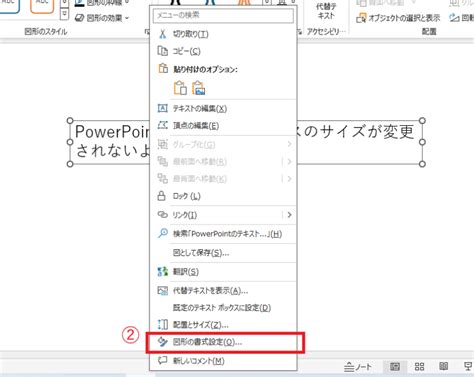Click the text box's top-right resize handle
The height and width of the screenshot is (377, 474).
tap(422, 120)
